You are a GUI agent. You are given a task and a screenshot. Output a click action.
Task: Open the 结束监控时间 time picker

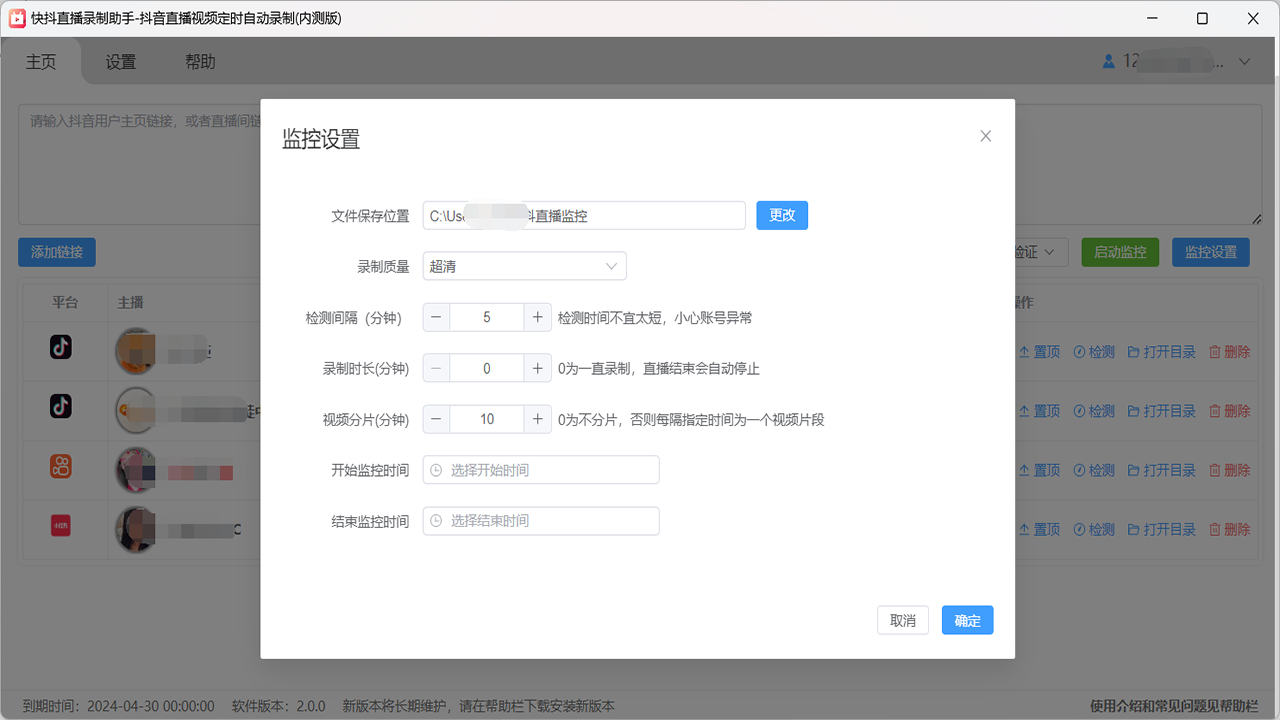(541, 521)
